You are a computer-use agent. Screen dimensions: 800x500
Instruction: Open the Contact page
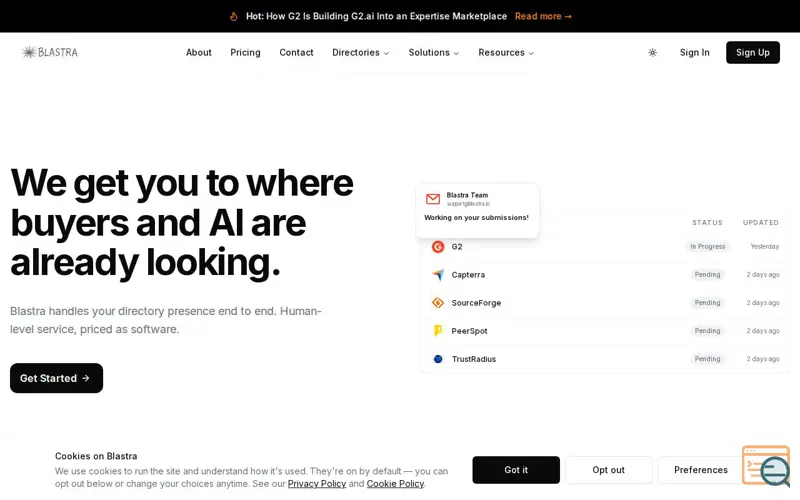coord(296,53)
